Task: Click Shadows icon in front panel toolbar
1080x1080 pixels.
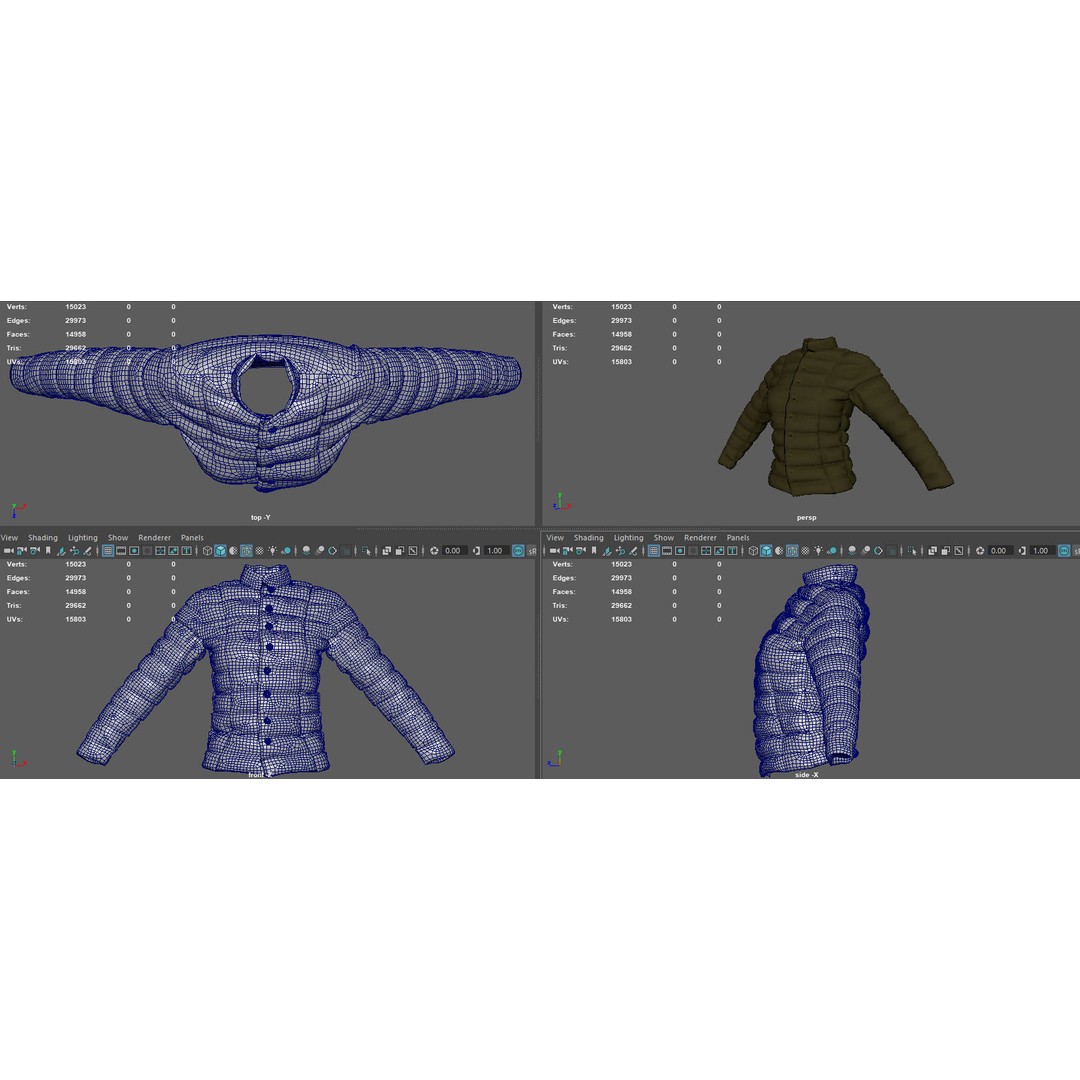Action: pyautogui.click(x=287, y=550)
